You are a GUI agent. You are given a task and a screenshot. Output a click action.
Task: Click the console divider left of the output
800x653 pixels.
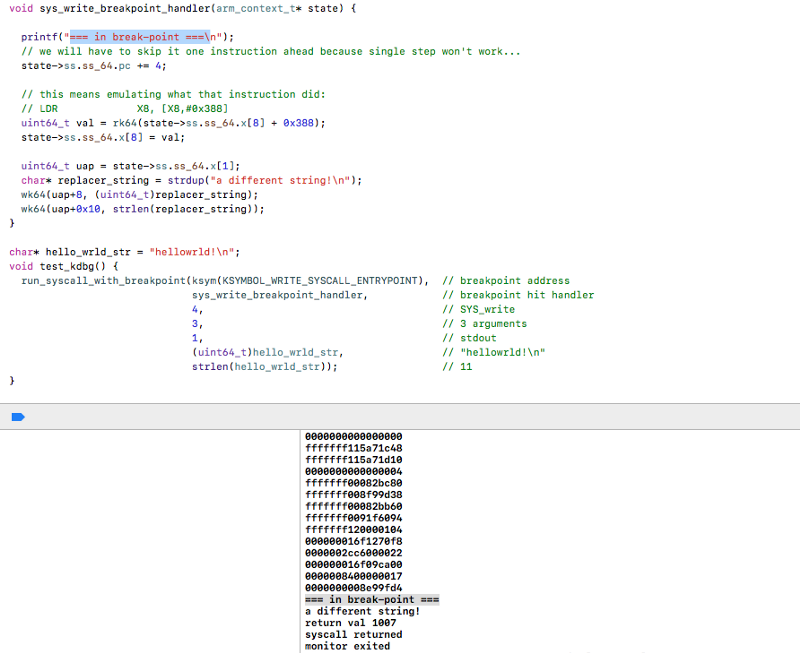(x=300, y=540)
